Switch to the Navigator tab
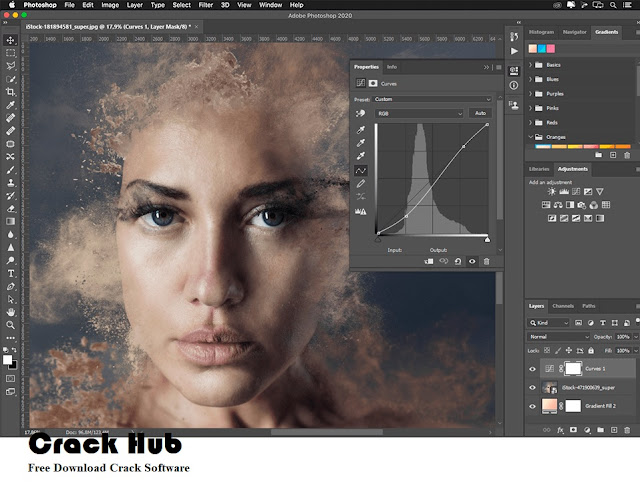The width and height of the screenshot is (640, 485). pyautogui.click(x=574, y=32)
